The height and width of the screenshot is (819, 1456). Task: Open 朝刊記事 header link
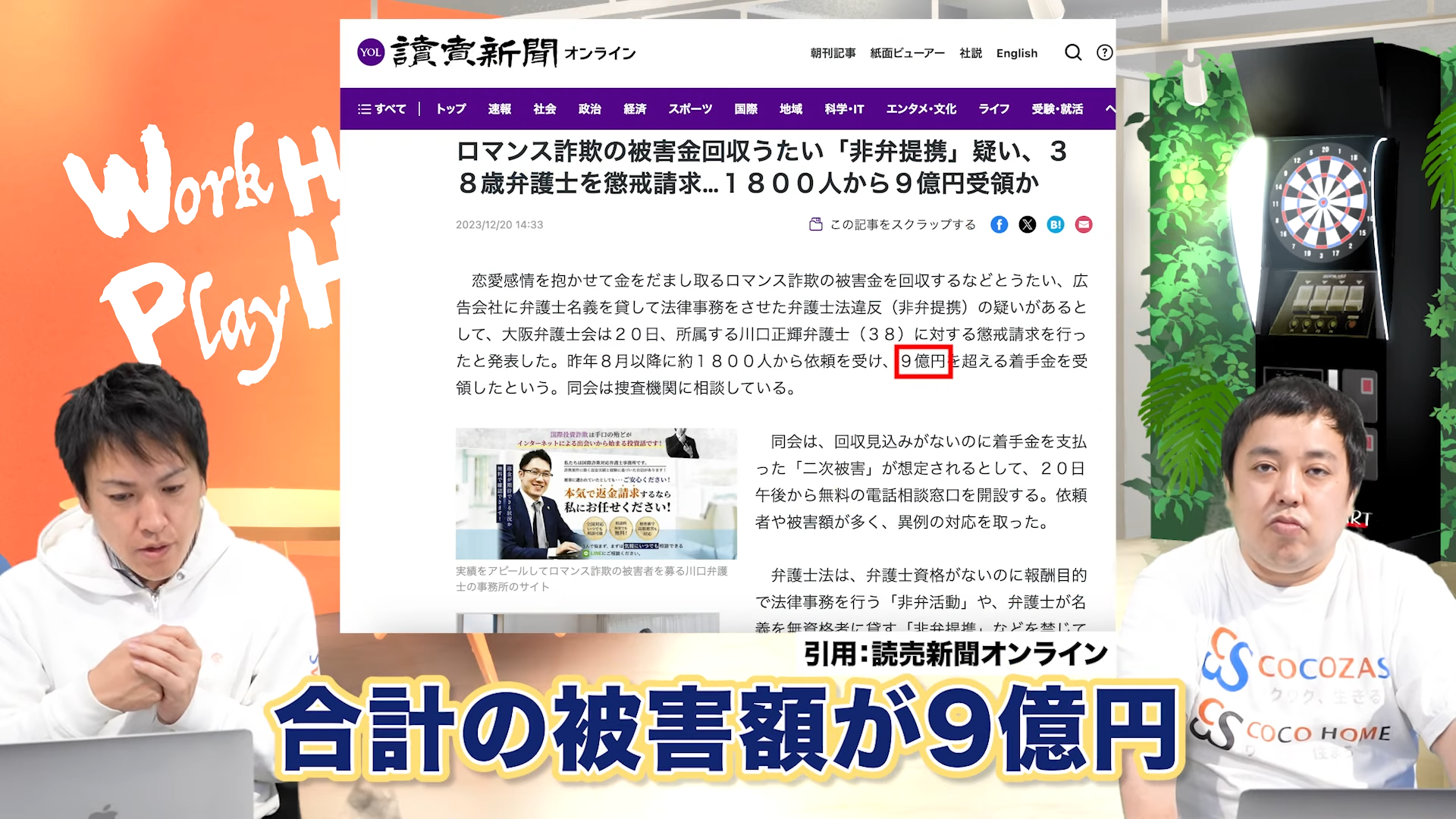click(x=833, y=53)
